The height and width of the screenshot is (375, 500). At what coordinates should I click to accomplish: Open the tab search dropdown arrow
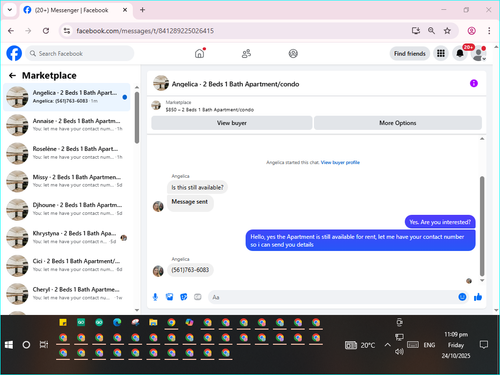tap(10, 10)
